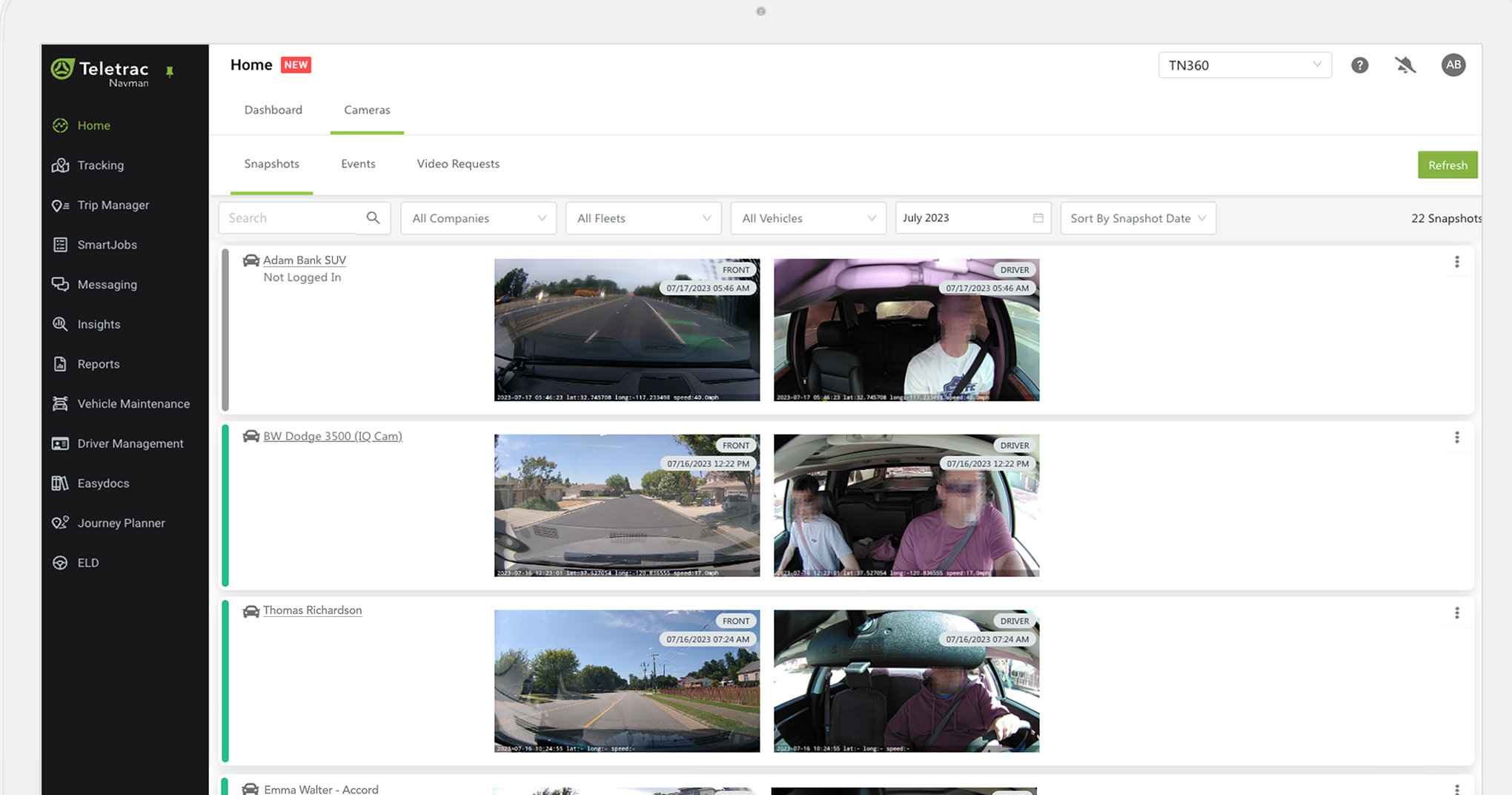The height and width of the screenshot is (795, 1512).
Task: Click the Emma Walter - Accord name
Action: pyautogui.click(x=321, y=789)
